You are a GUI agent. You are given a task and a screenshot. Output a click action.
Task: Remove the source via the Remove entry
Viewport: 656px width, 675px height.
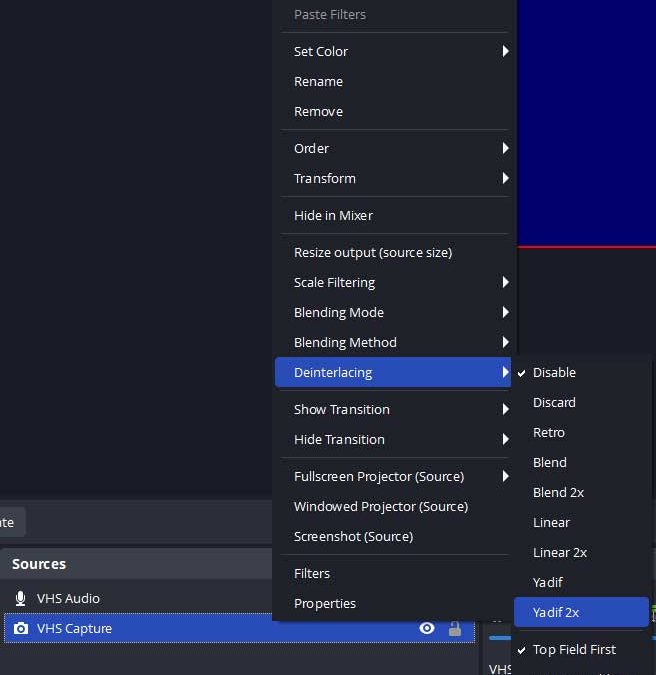tap(318, 111)
